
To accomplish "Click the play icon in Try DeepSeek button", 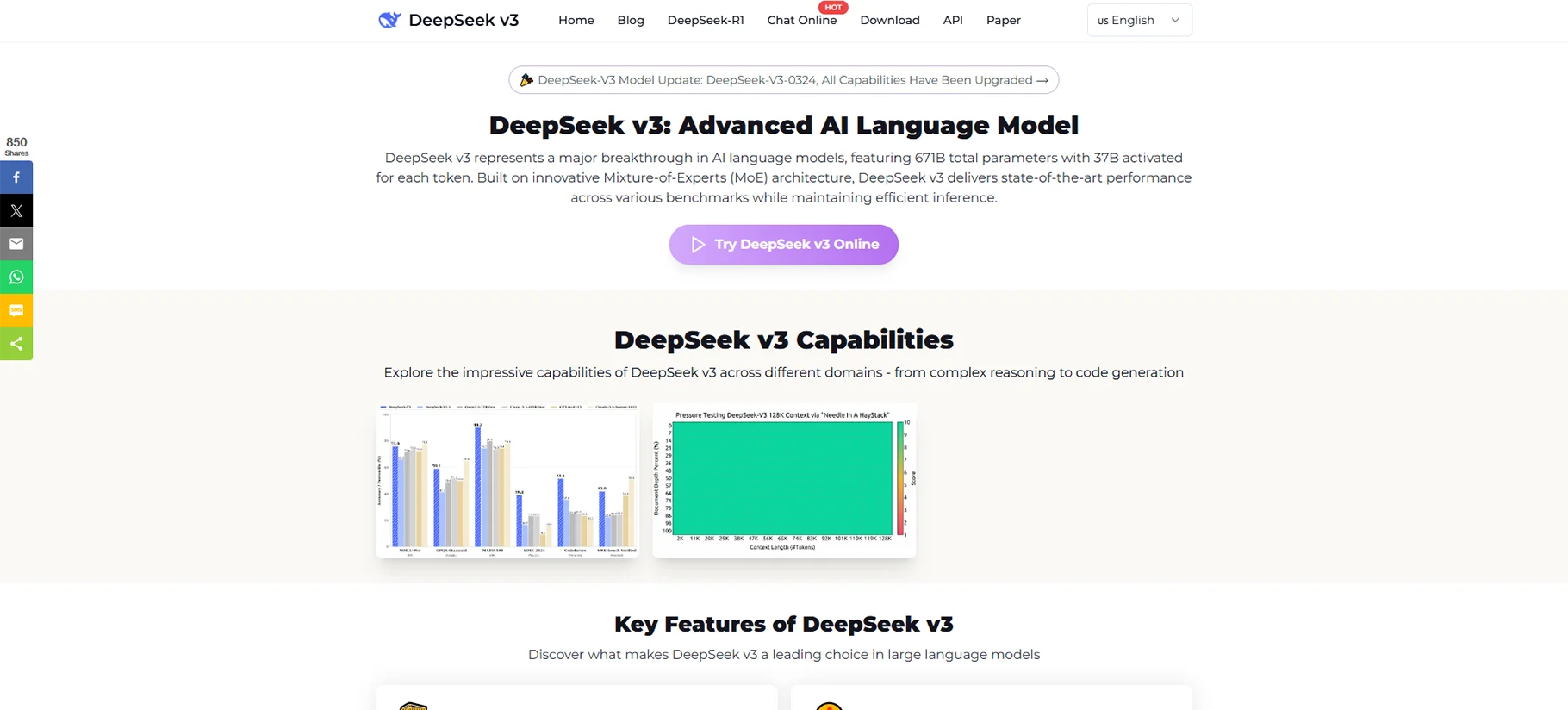I will (698, 245).
